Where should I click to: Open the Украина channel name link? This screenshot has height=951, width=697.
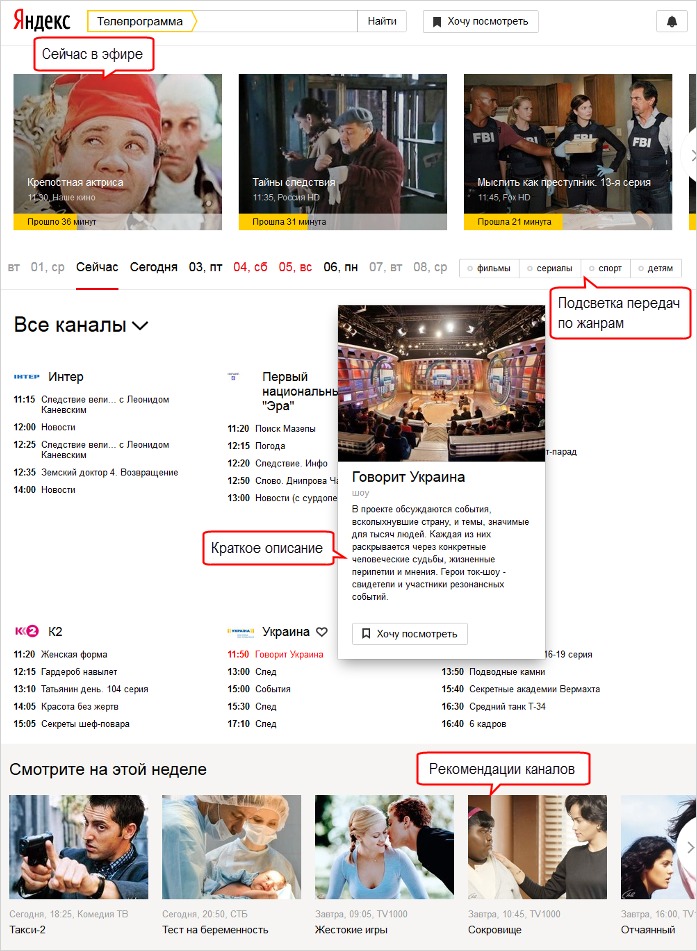(x=286, y=632)
